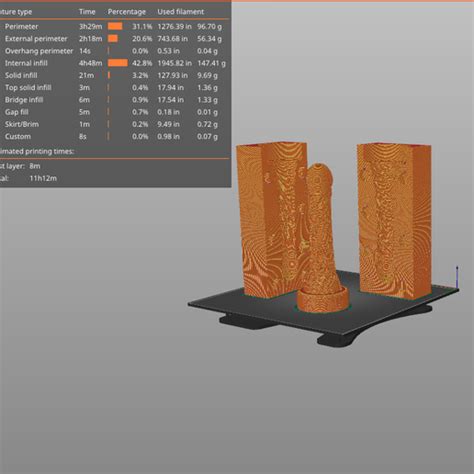The height and width of the screenshot is (474, 474).
Task: Click the 31.1% Perimeter percentage
Action: tap(142, 26)
